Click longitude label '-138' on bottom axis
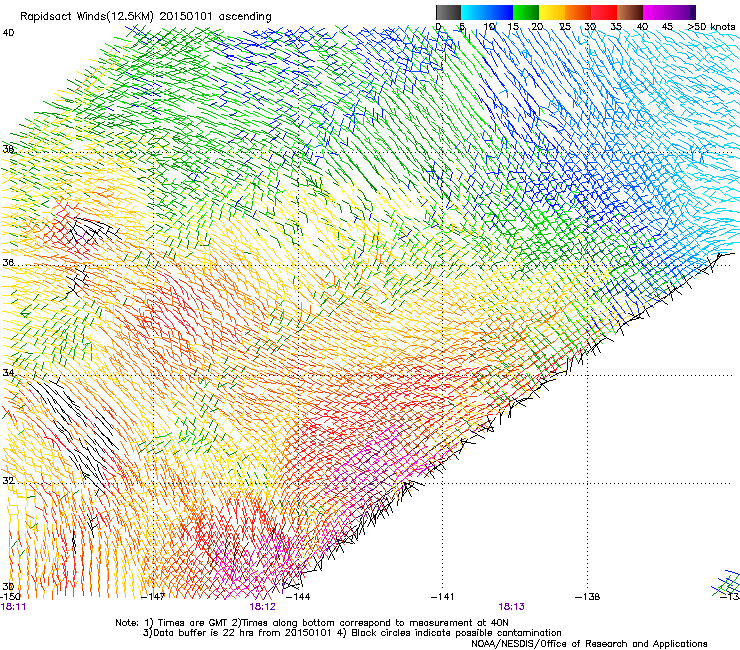 coord(588,596)
